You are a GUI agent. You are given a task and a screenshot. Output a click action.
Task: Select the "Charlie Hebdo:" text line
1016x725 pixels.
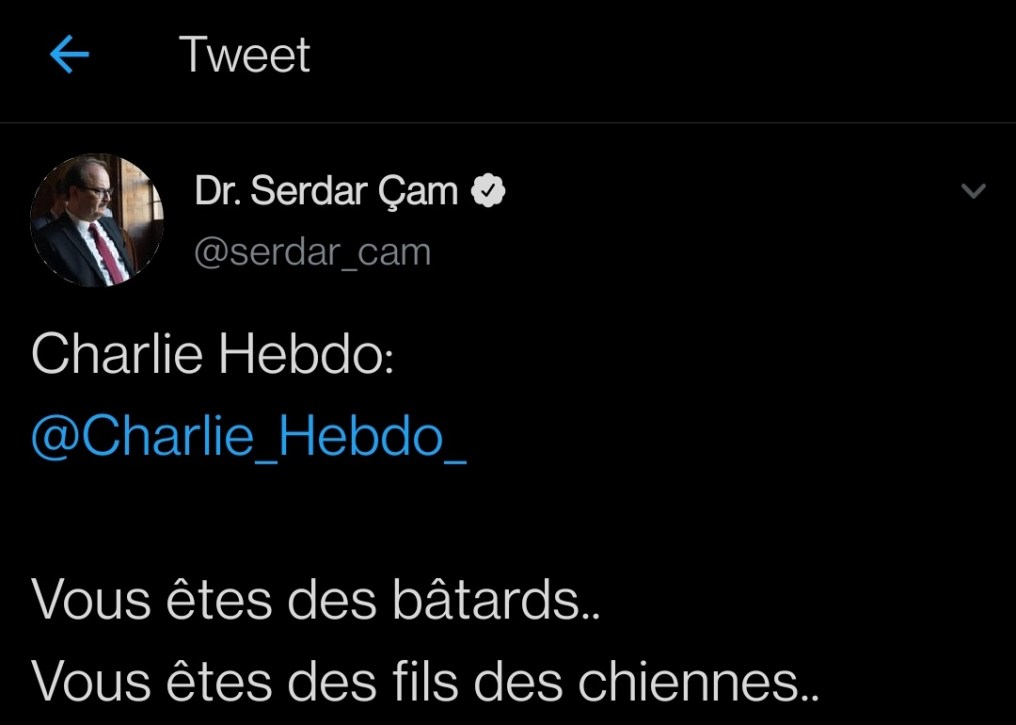[213, 355]
